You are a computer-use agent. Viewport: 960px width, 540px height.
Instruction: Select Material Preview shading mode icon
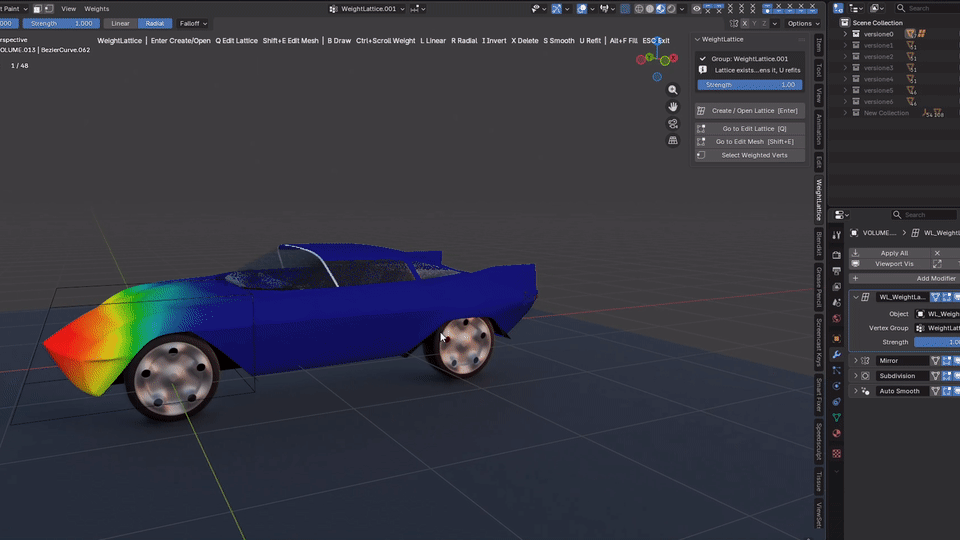coord(661,9)
